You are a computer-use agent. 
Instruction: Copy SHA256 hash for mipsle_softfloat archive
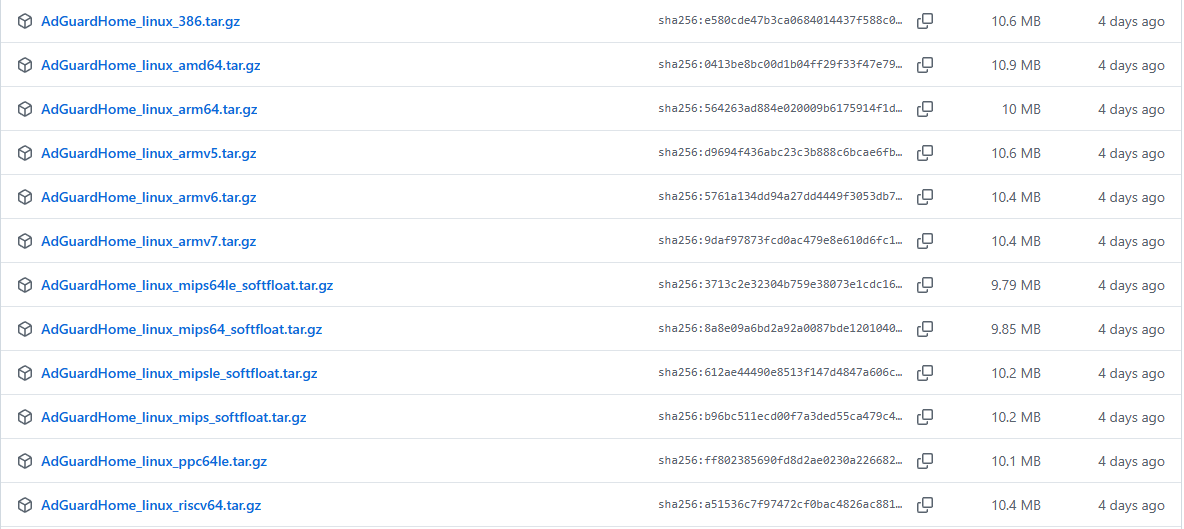pyautogui.click(x=925, y=373)
